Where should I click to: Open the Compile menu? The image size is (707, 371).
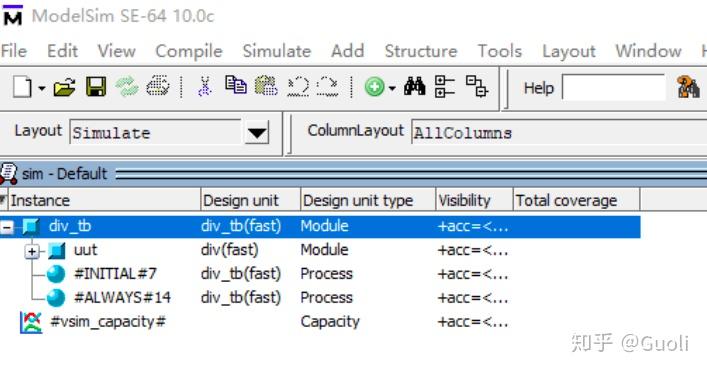pyautogui.click(x=189, y=51)
